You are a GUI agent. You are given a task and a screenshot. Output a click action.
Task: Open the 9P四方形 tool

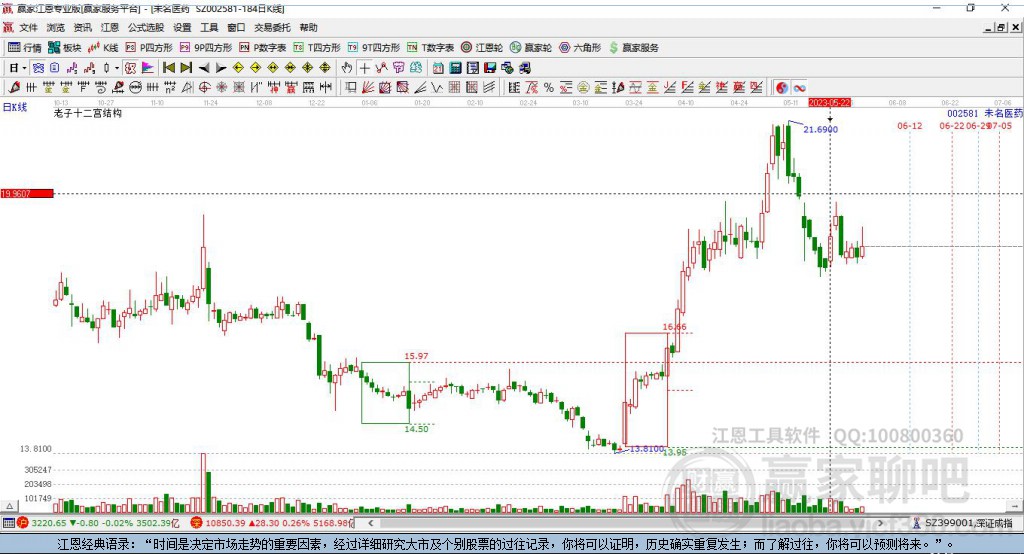[206, 48]
